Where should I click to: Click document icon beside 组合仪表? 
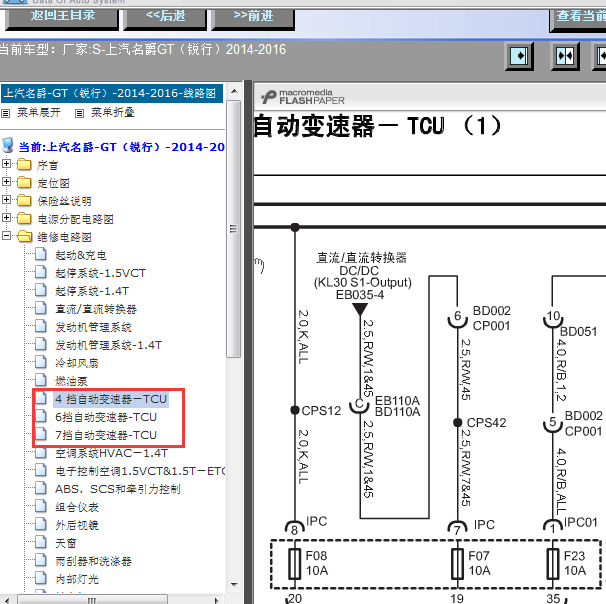[x=41, y=506]
